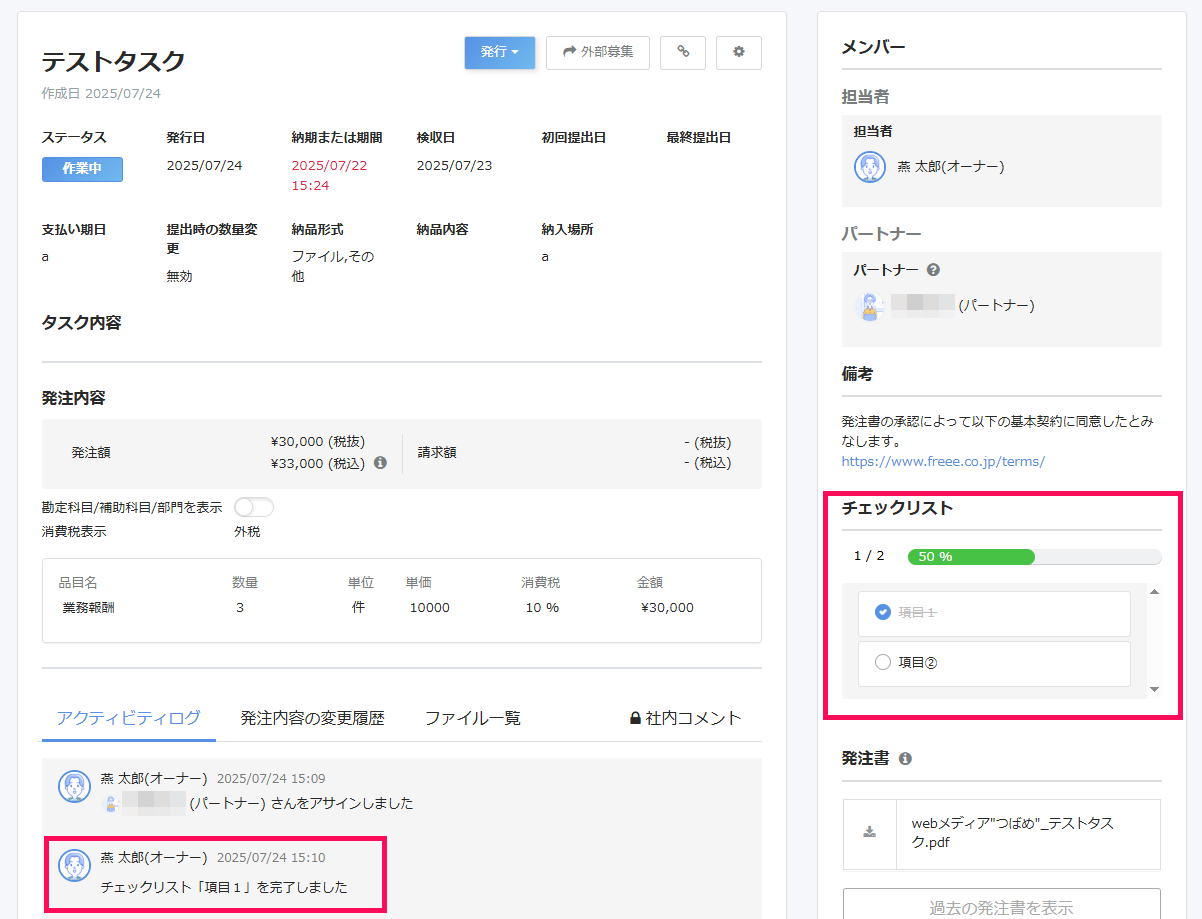Viewport: 1202px width, 919px height.
Task: Click the info icon next to 発注書
Action: point(905,759)
